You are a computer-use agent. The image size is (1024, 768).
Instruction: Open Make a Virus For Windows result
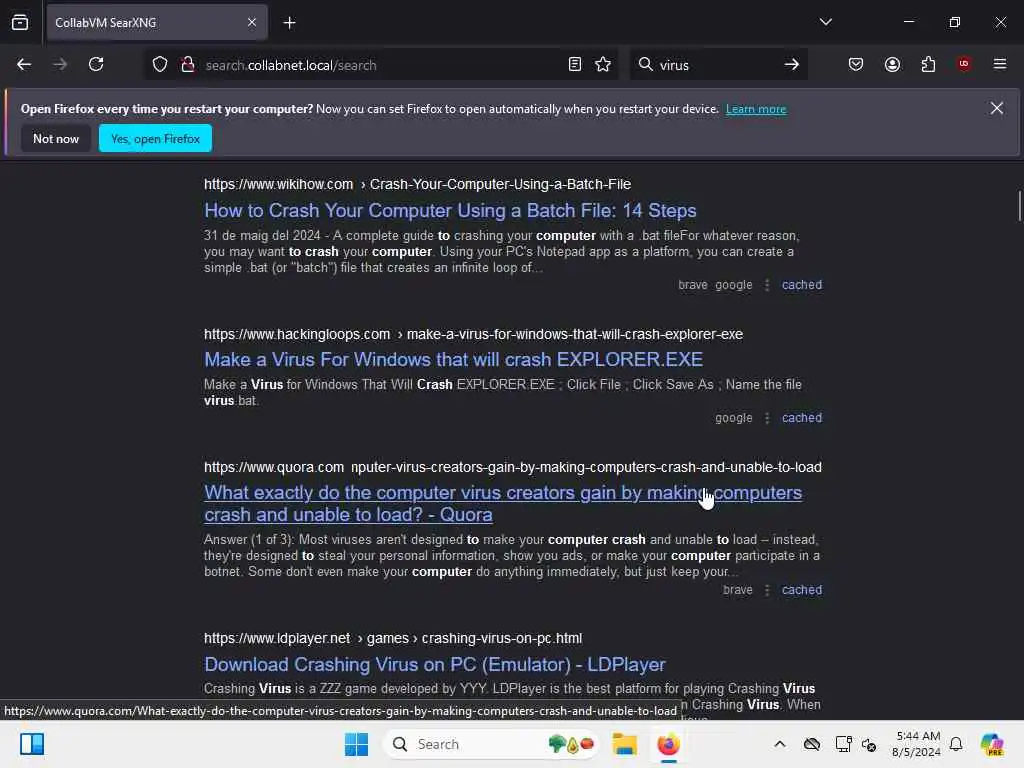[453, 359]
